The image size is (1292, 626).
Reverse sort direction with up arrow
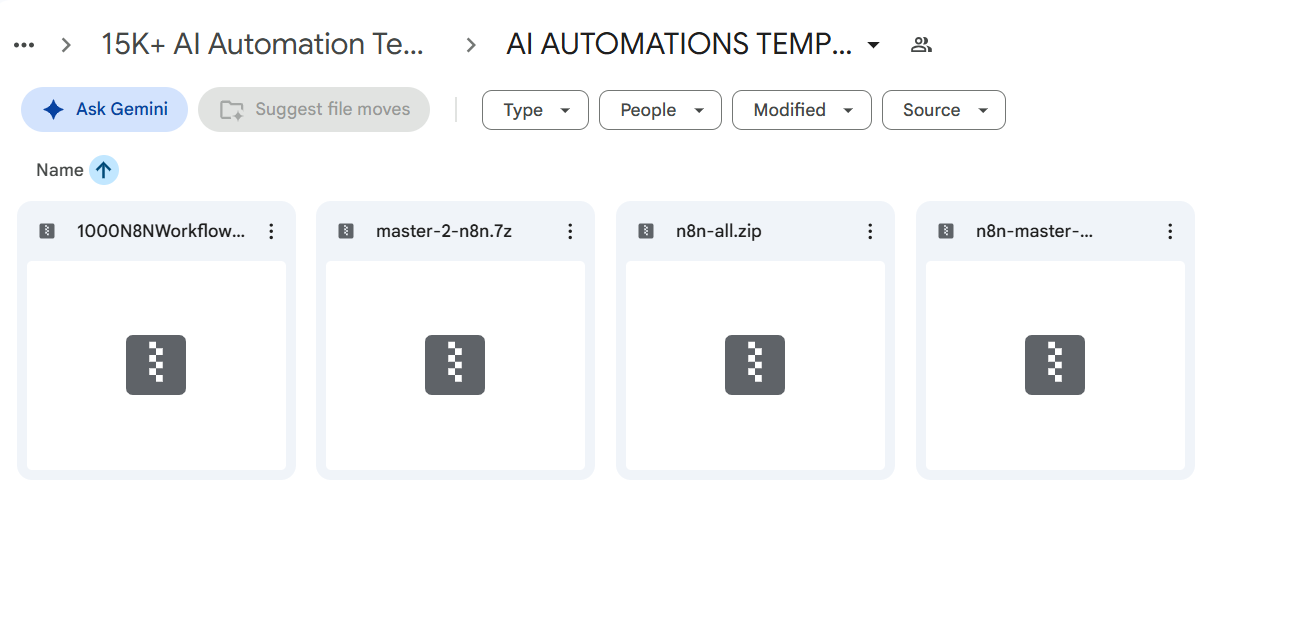point(104,170)
